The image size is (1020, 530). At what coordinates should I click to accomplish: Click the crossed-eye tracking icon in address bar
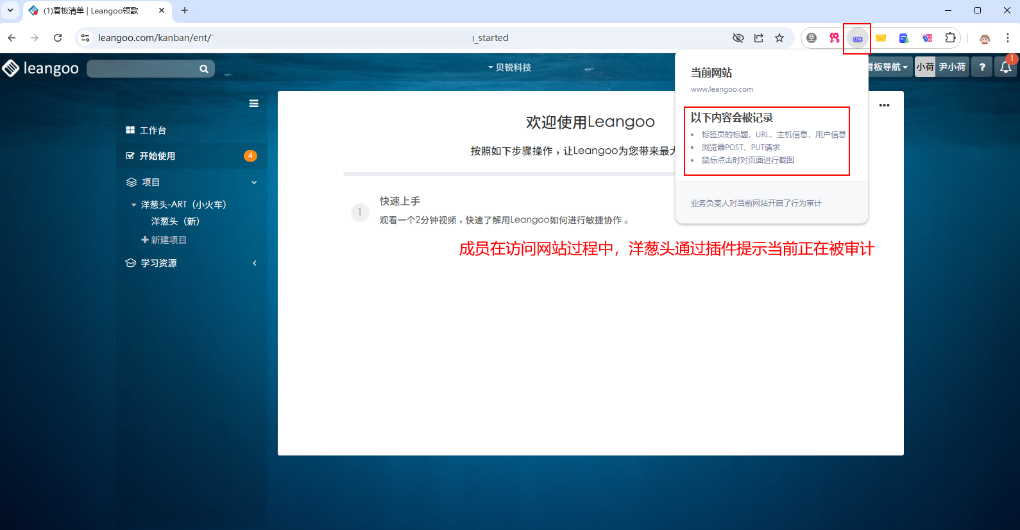tap(738, 38)
